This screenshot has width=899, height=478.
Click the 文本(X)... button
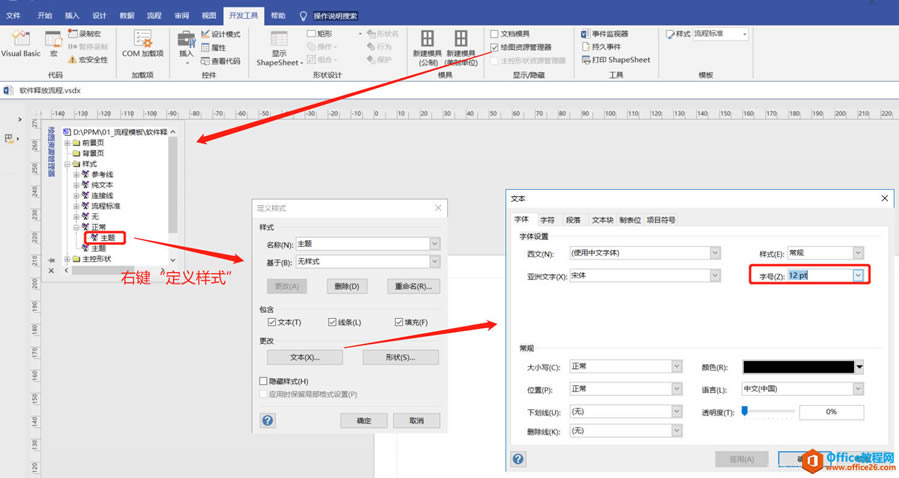point(304,357)
